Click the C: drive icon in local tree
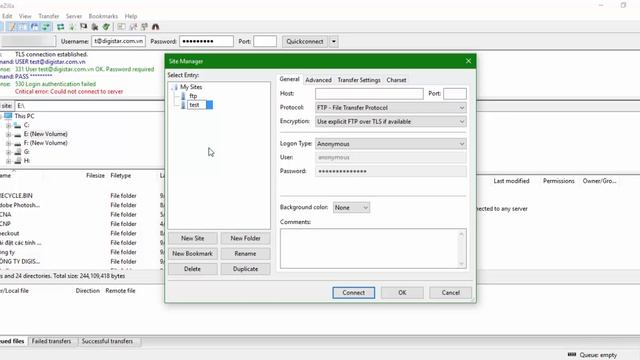Image resolution: width=640 pixels, height=360 pixels. coord(17,125)
